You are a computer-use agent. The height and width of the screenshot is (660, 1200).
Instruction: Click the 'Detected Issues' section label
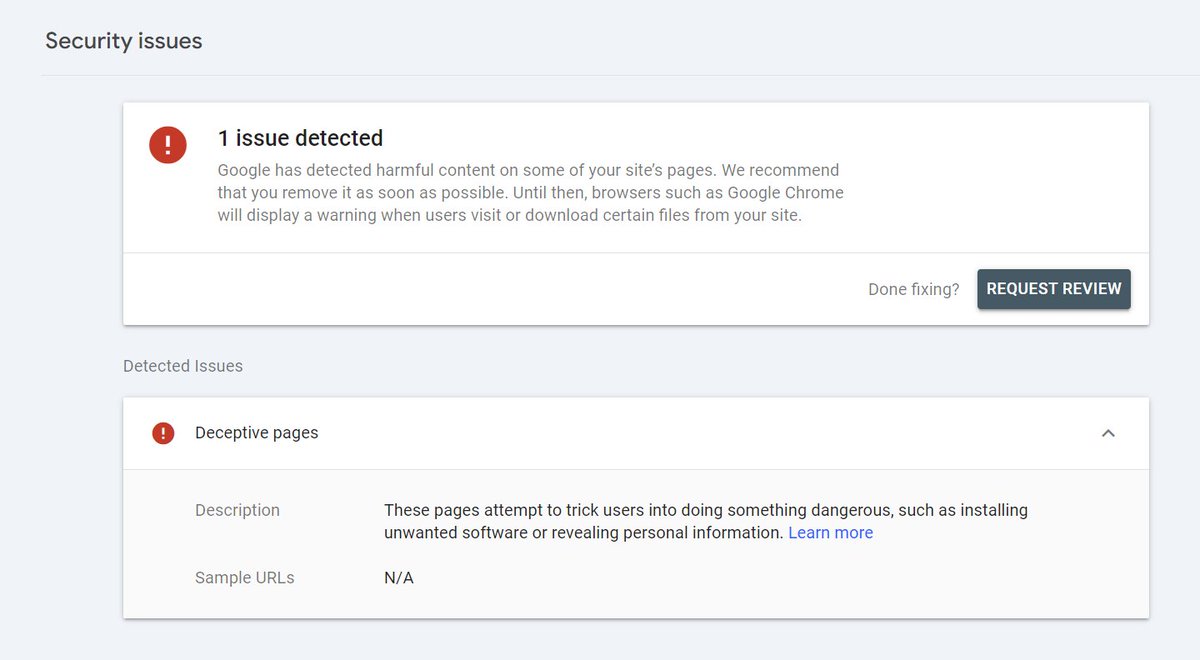pos(183,366)
